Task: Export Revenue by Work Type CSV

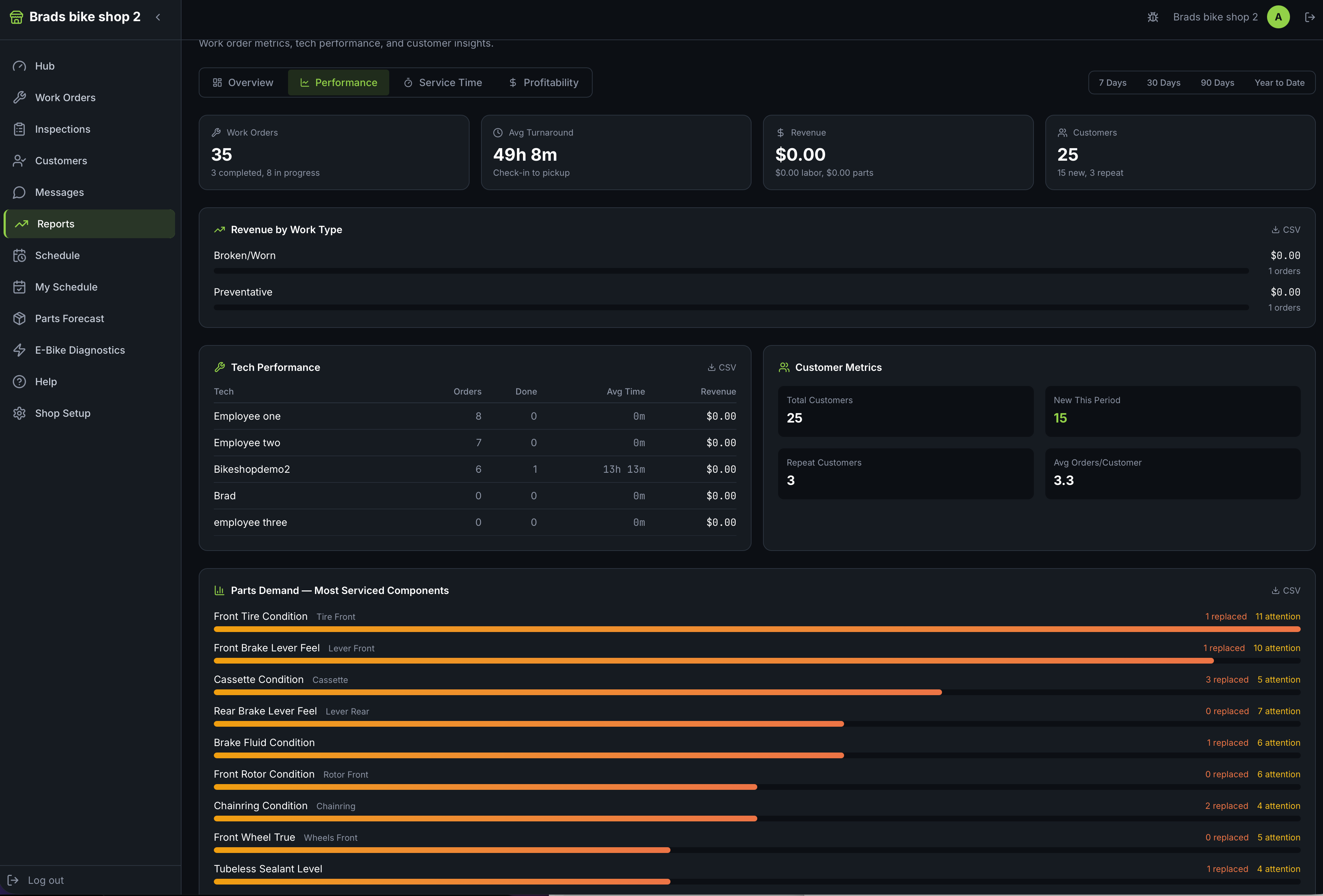Action: (1285, 230)
